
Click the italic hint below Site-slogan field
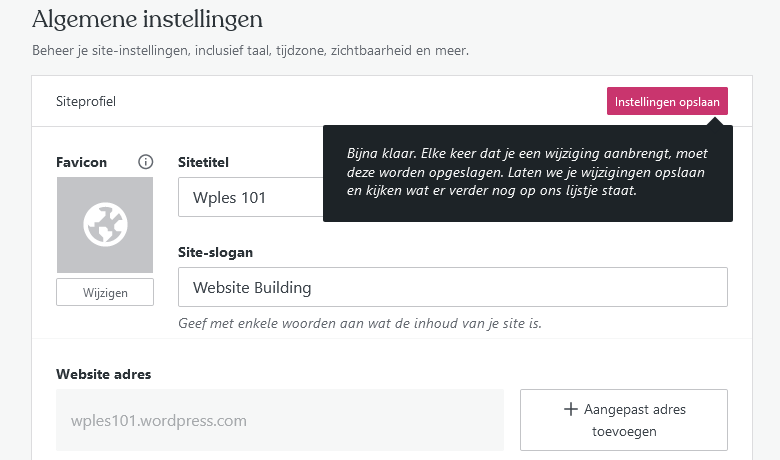click(x=360, y=323)
